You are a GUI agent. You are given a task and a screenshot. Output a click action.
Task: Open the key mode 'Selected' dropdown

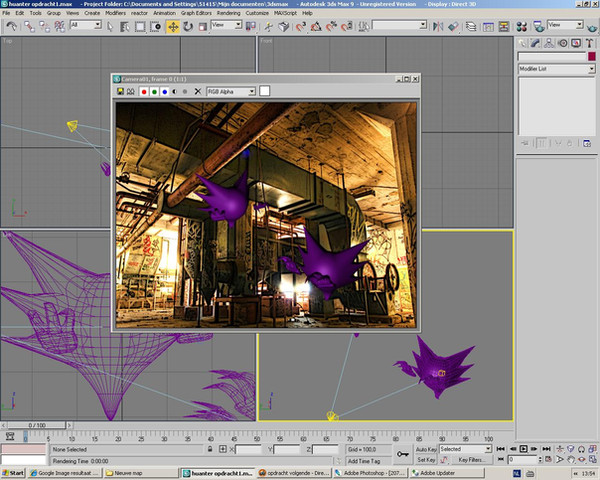pyautogui.click(x=465, y=449)
